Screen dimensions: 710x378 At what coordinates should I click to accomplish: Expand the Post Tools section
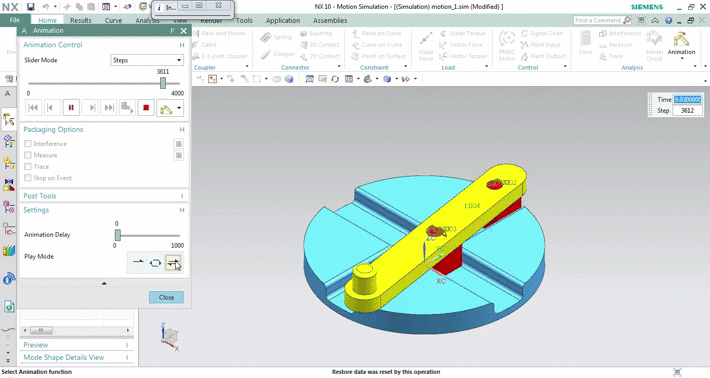182,196
